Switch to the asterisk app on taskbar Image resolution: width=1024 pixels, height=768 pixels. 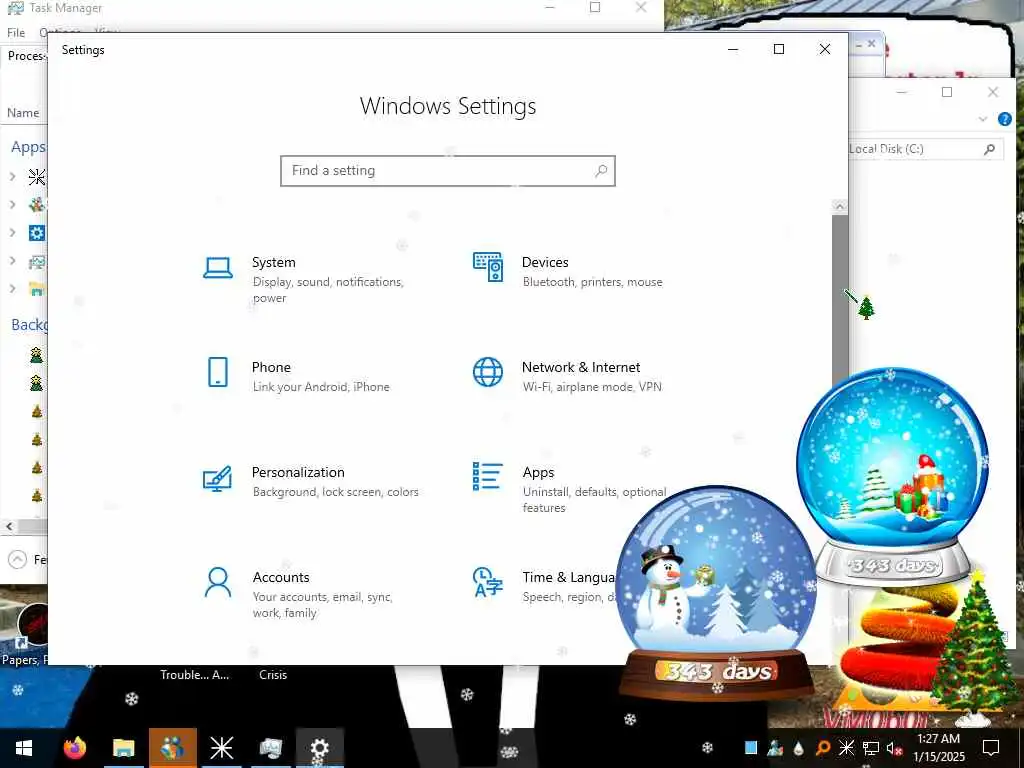pyautogui.click(x=221, y=748)
